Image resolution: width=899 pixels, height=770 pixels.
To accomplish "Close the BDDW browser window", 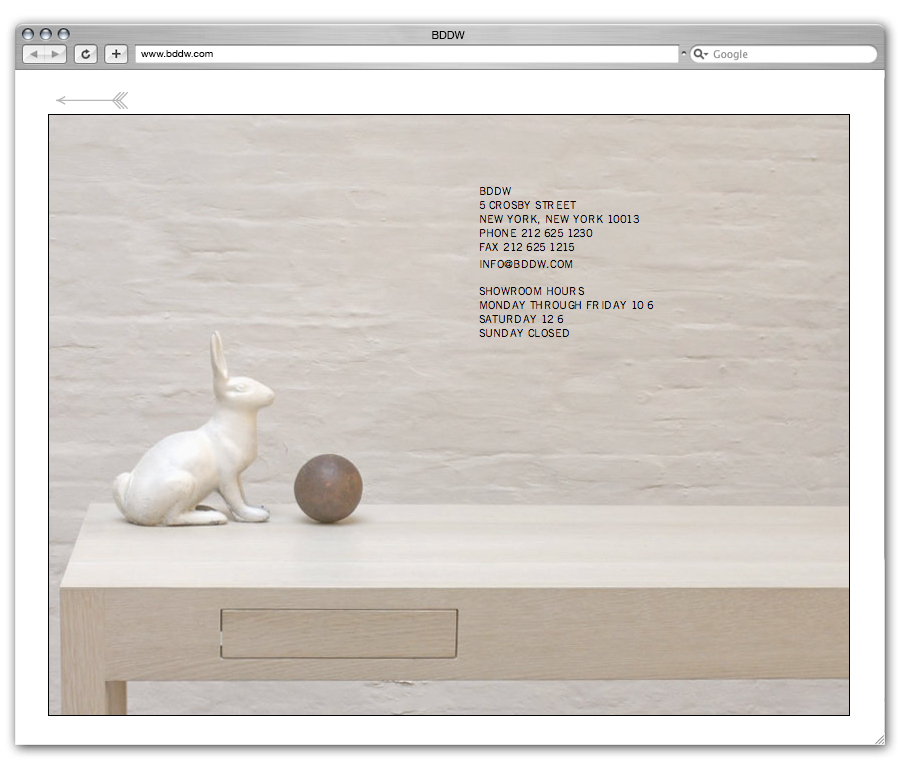I will tap(28, 34).
